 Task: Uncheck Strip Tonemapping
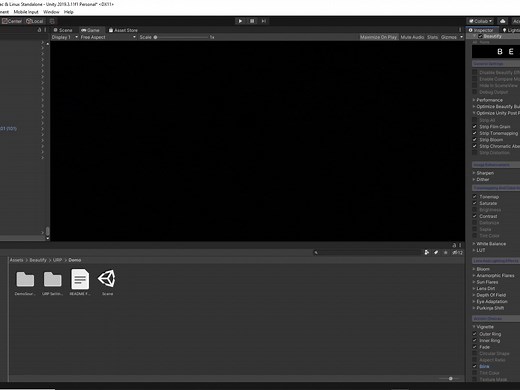(474, 133)
